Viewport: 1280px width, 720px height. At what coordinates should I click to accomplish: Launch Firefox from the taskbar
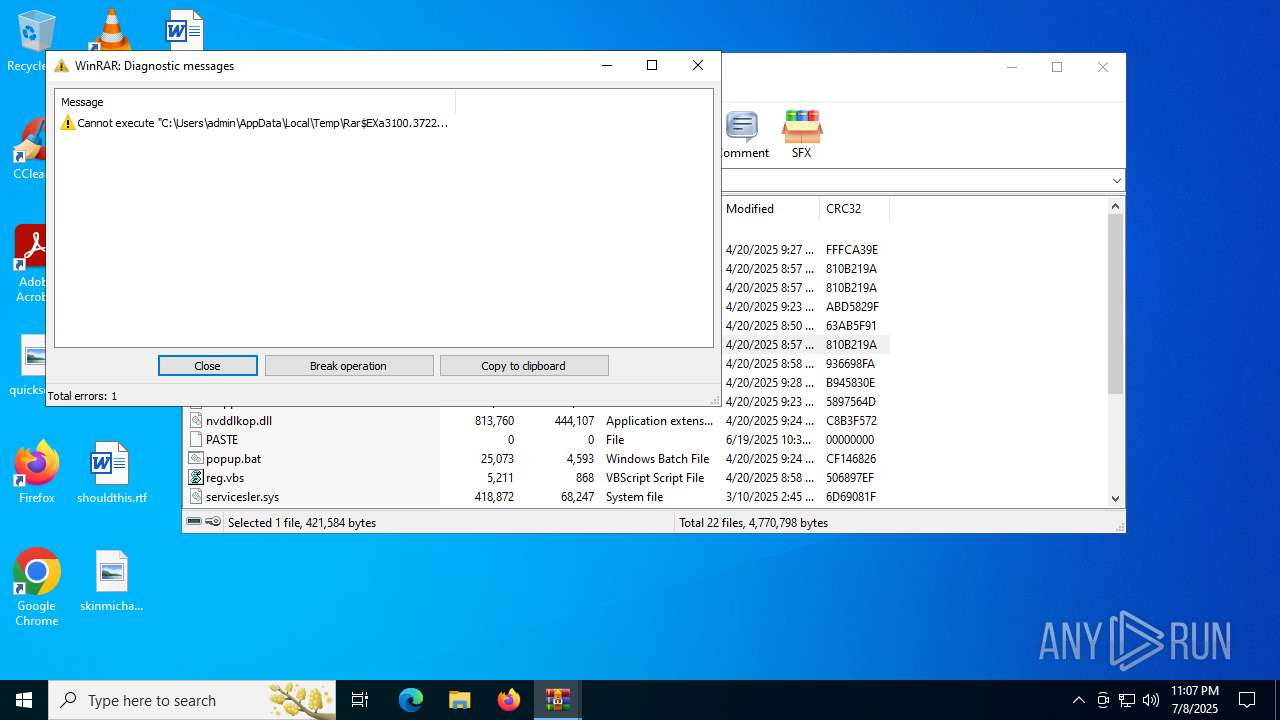(509, 700)
